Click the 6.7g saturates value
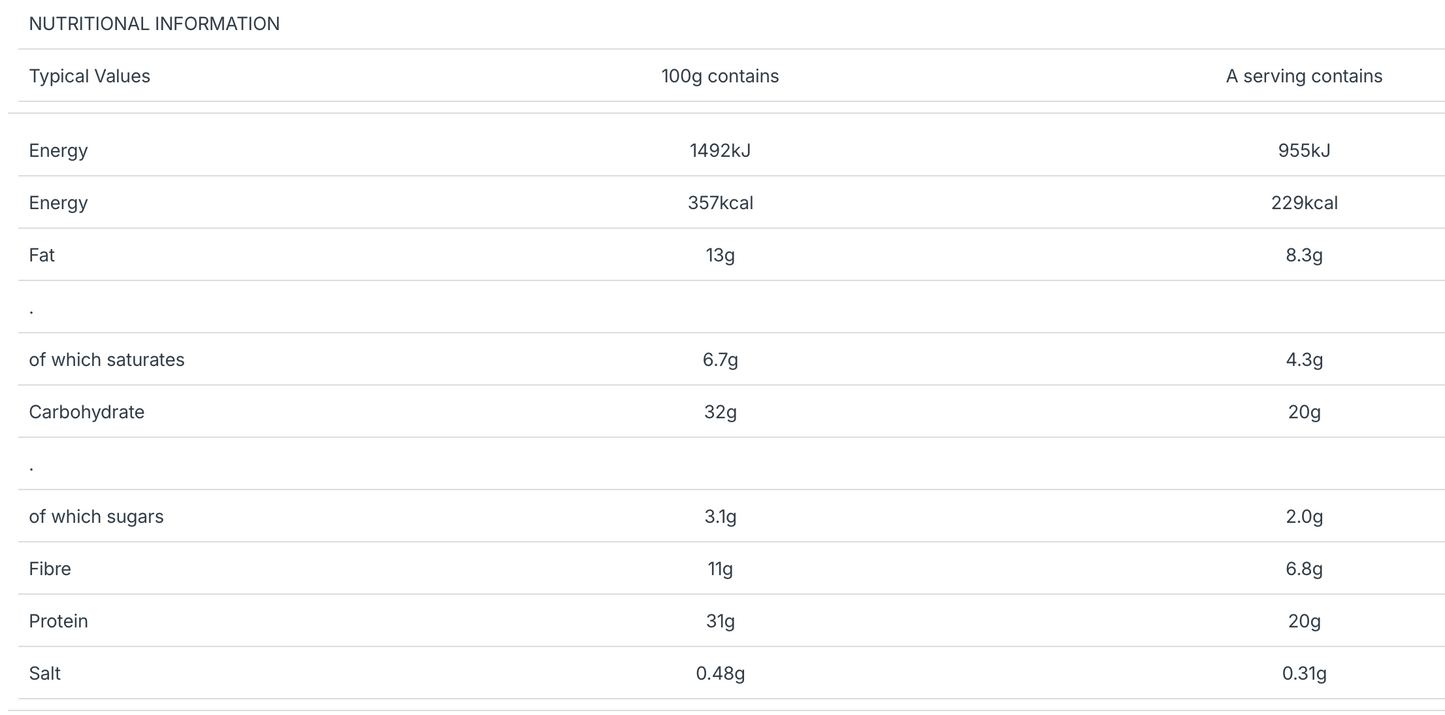This screenshot has width=1445, height=715. [720, 360]
